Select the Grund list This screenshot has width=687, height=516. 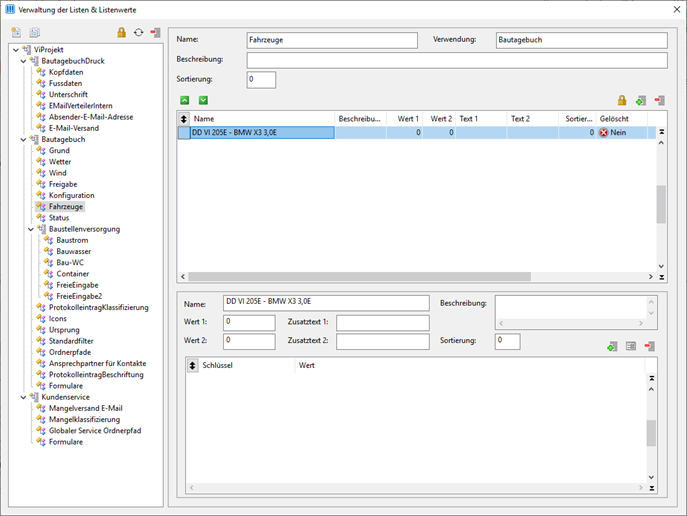(59, 151)
